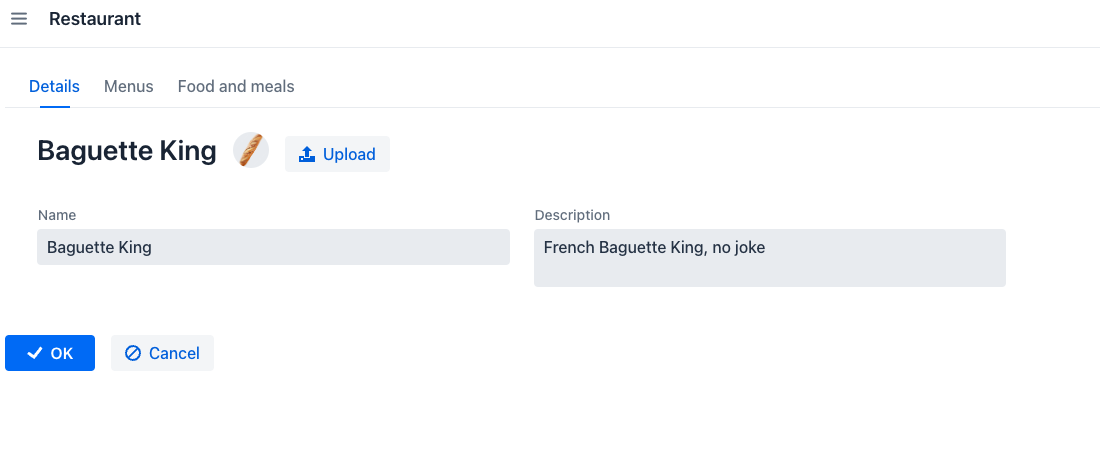
Task: Place cursor after 'no joke' text
Action: (x=767, y=248)
